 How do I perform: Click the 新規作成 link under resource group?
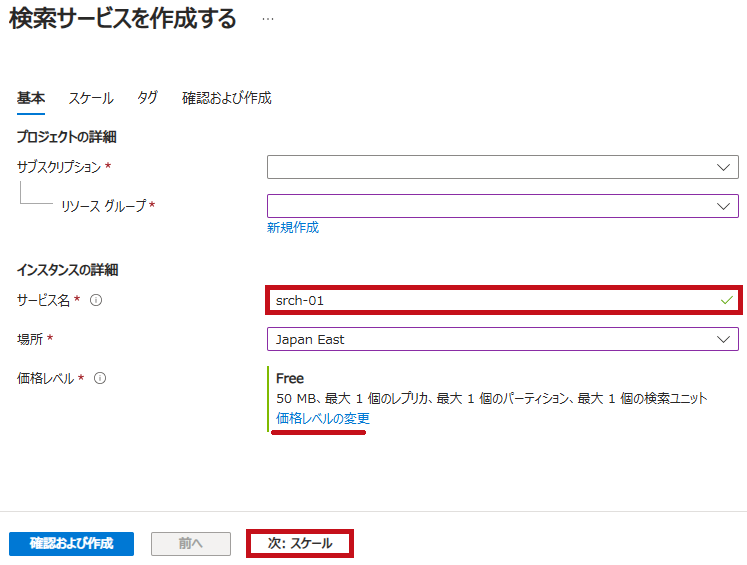(x=293, y=228)
